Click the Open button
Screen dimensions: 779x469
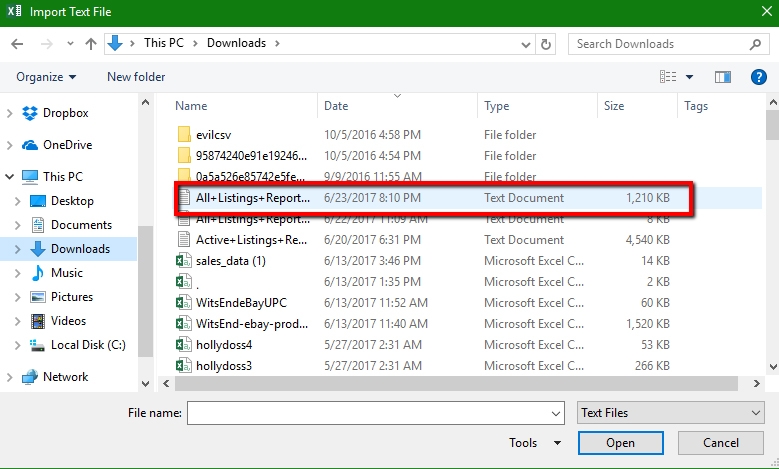pyautogui.click(x=619, y=443)
